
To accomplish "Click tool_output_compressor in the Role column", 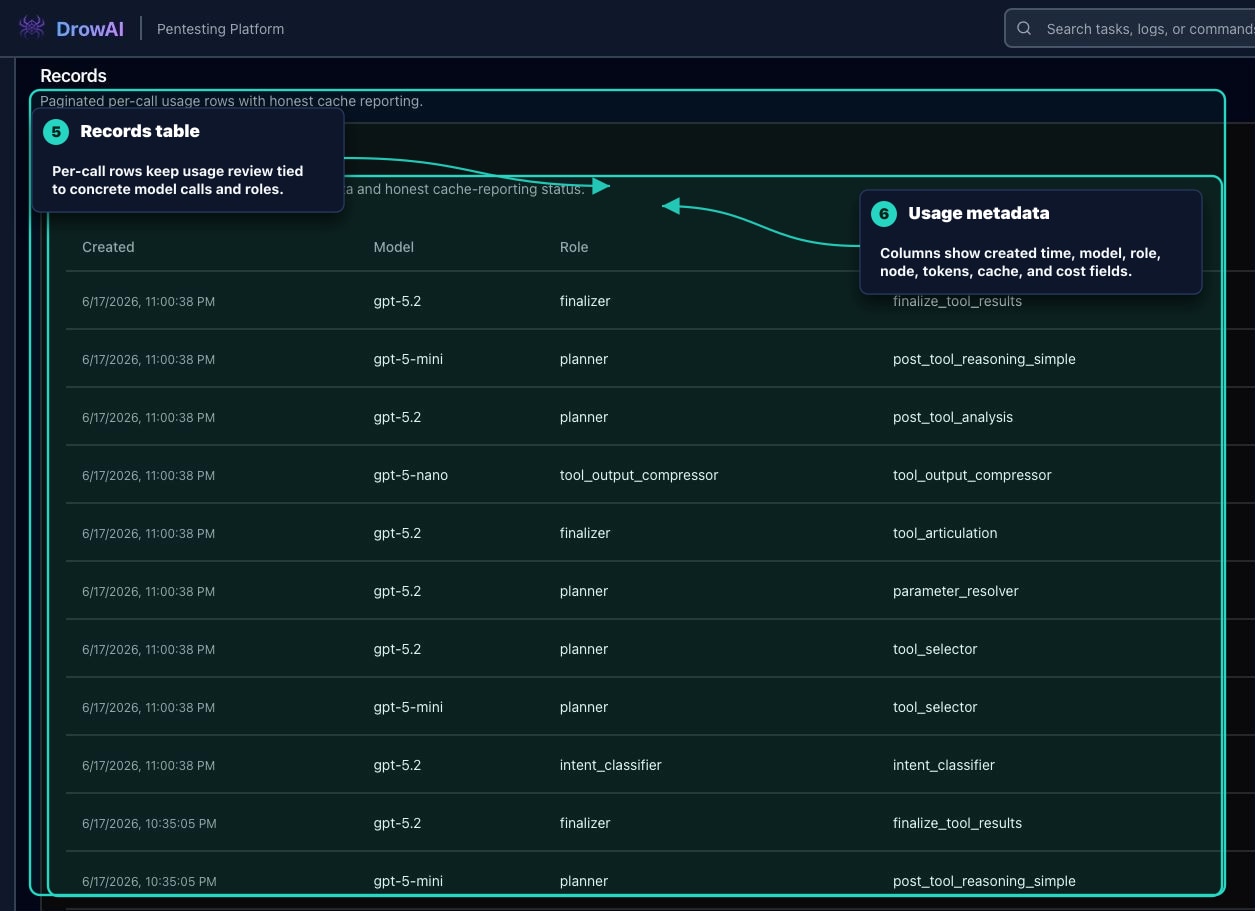I will [x=639, y=475].
